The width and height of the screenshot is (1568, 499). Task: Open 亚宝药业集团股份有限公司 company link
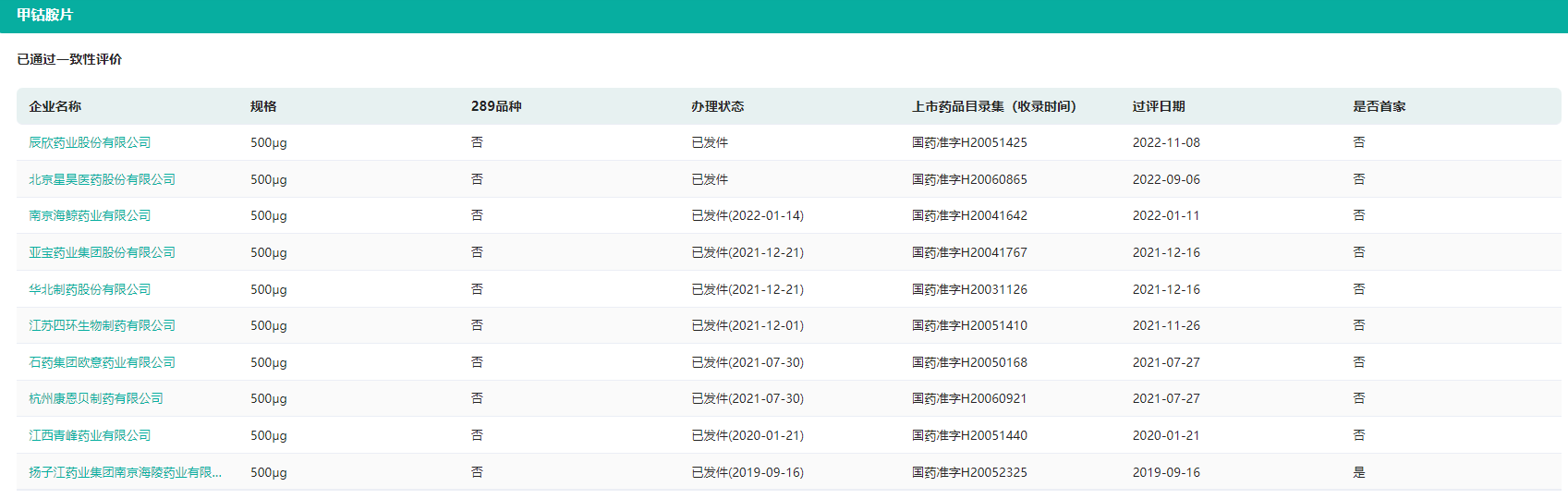pyautogui.click(x=102, y=252)
